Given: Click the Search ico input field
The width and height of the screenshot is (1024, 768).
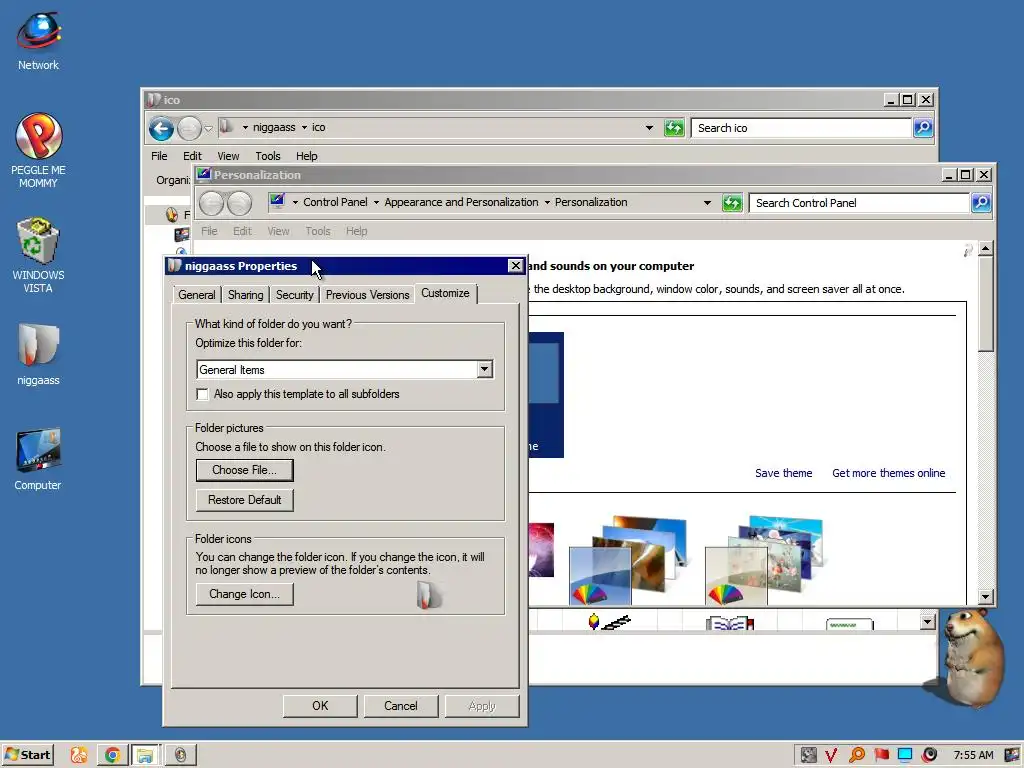Looking at the screenshot, I should tap(801, 128).
